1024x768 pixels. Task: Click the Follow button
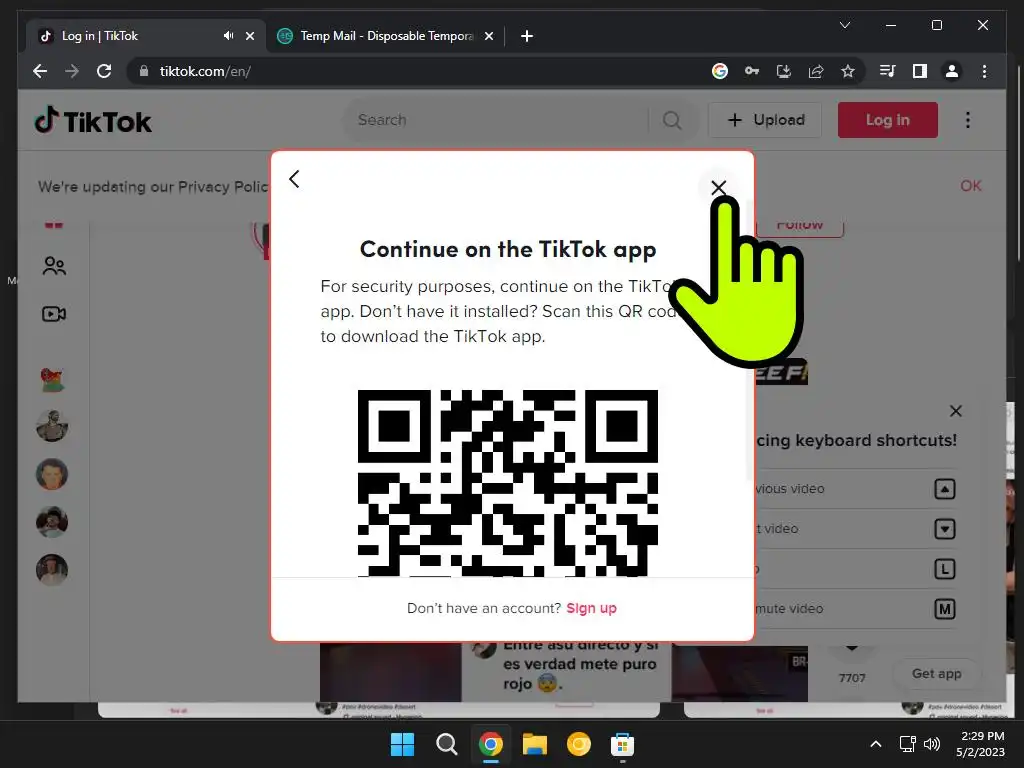pyautogui.click(x=800, y=226)
